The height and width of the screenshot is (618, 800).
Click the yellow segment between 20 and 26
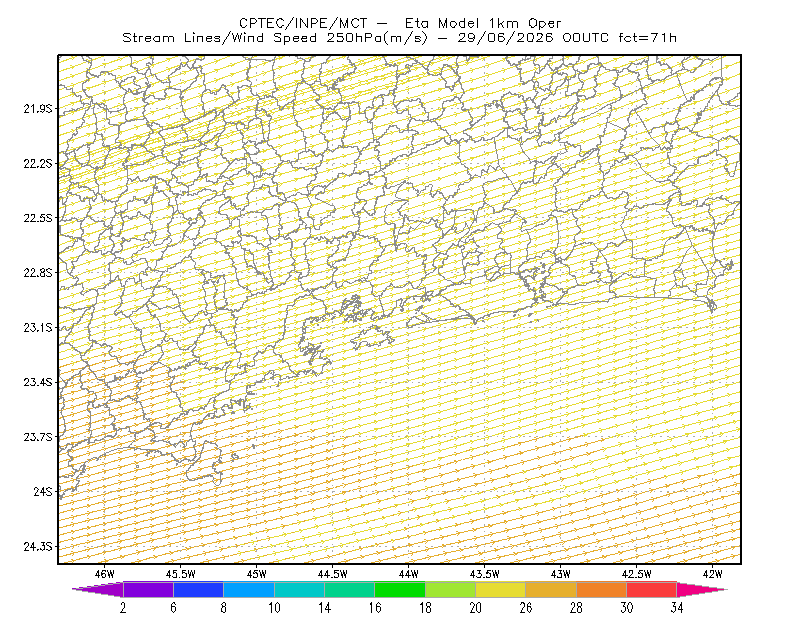click(x=501, y=589)
